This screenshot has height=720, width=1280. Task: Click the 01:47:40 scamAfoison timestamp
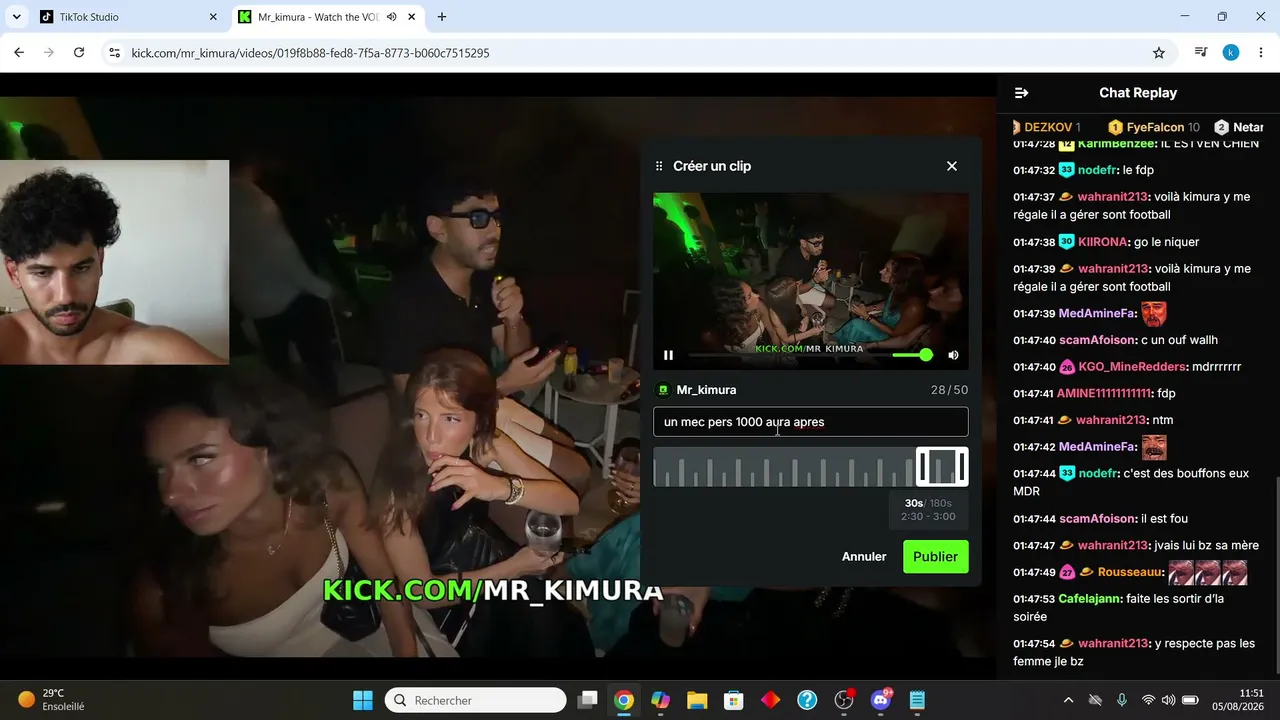1034,340
